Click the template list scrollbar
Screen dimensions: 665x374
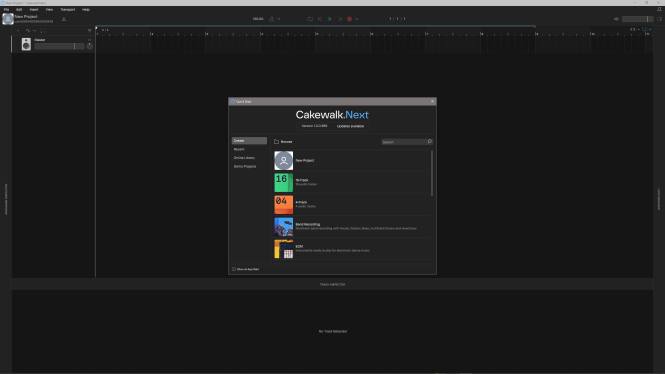[x=432, y=173]
